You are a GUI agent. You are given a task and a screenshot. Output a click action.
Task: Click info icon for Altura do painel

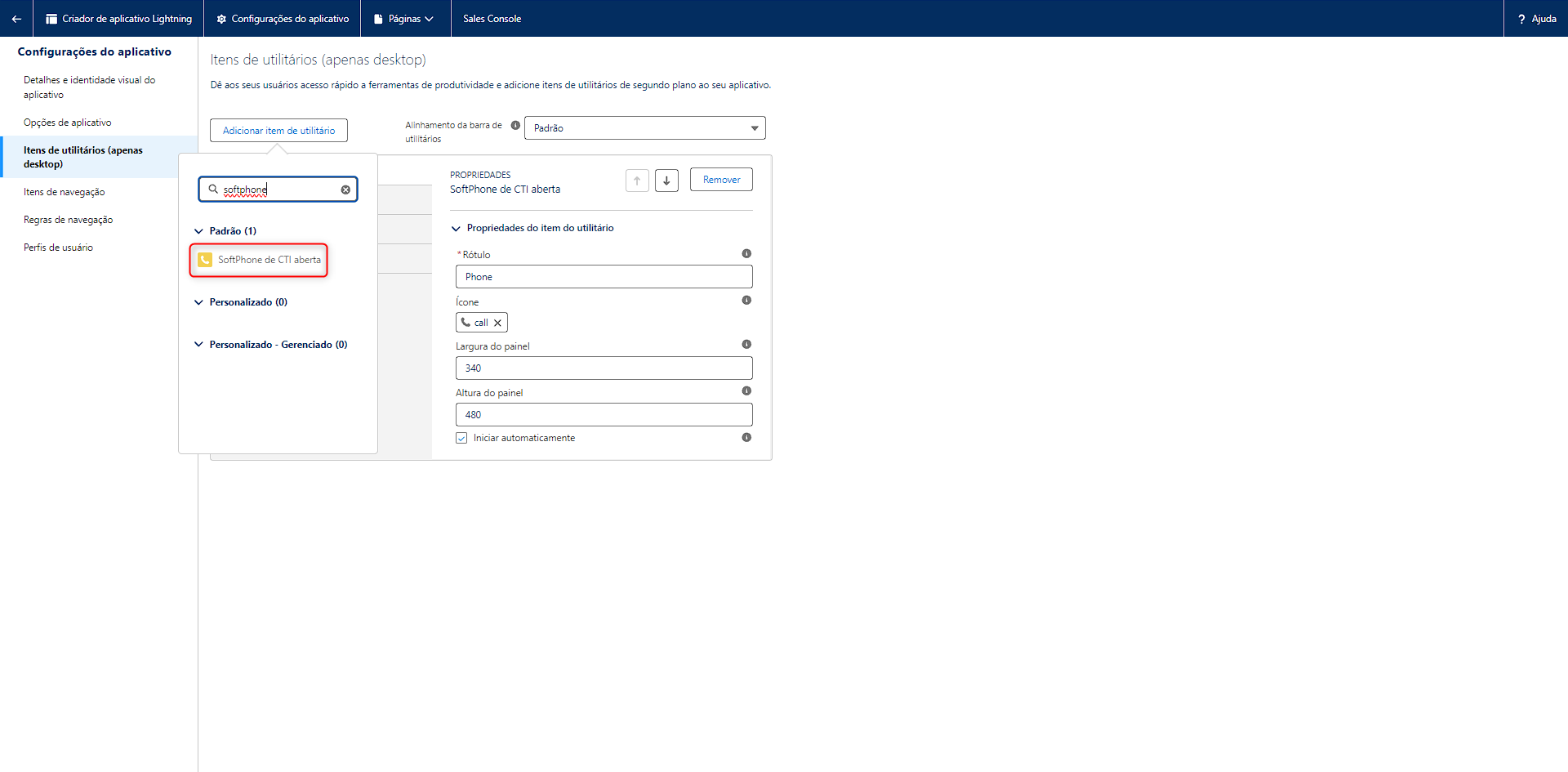(746, 391)
